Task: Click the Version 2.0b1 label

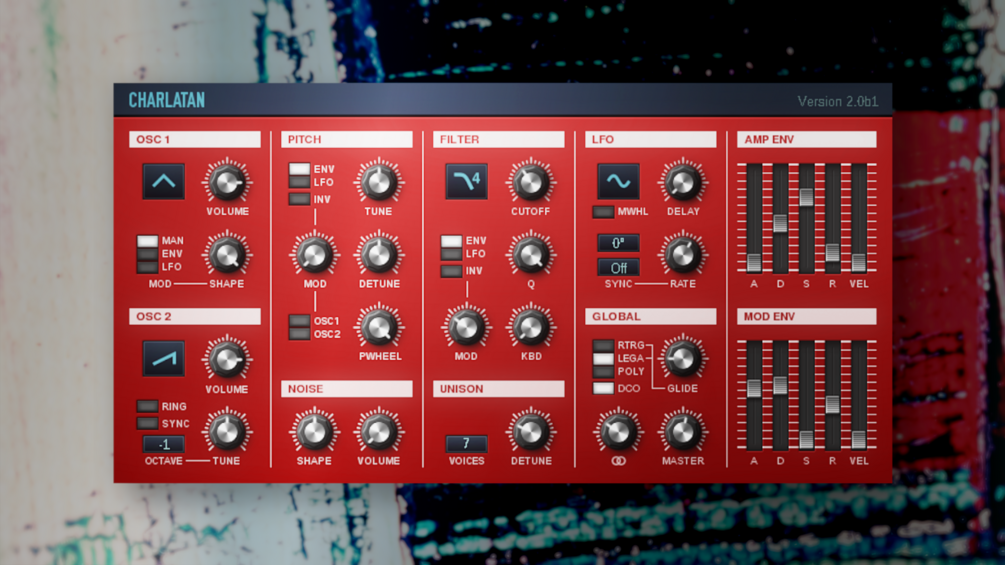Action: pyautogui.click(x=838, y=101)
